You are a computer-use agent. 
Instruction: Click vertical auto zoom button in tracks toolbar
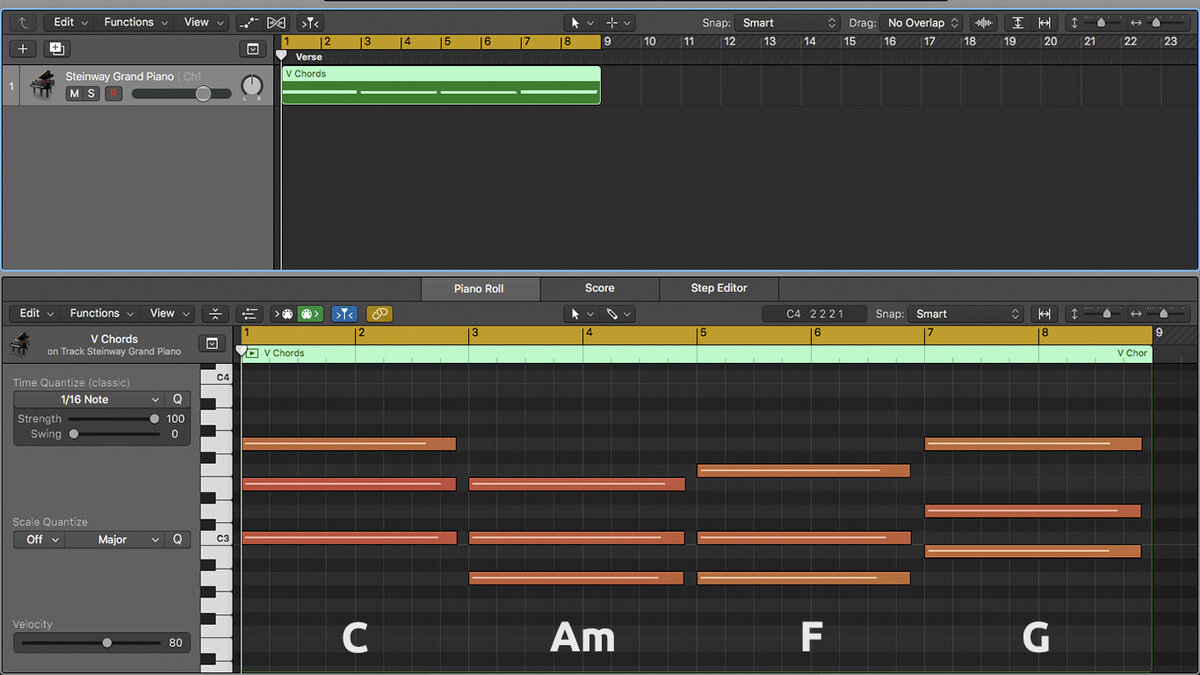(1017, 22)
